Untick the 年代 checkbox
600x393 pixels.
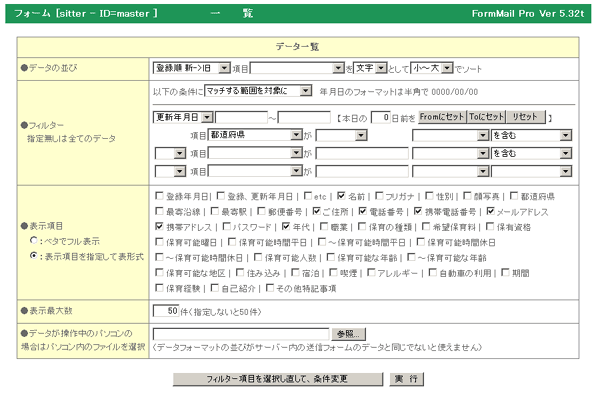286,227
